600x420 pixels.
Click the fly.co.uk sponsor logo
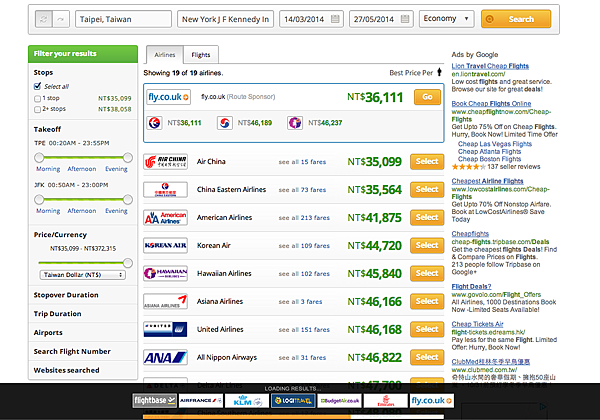(168, 97)
